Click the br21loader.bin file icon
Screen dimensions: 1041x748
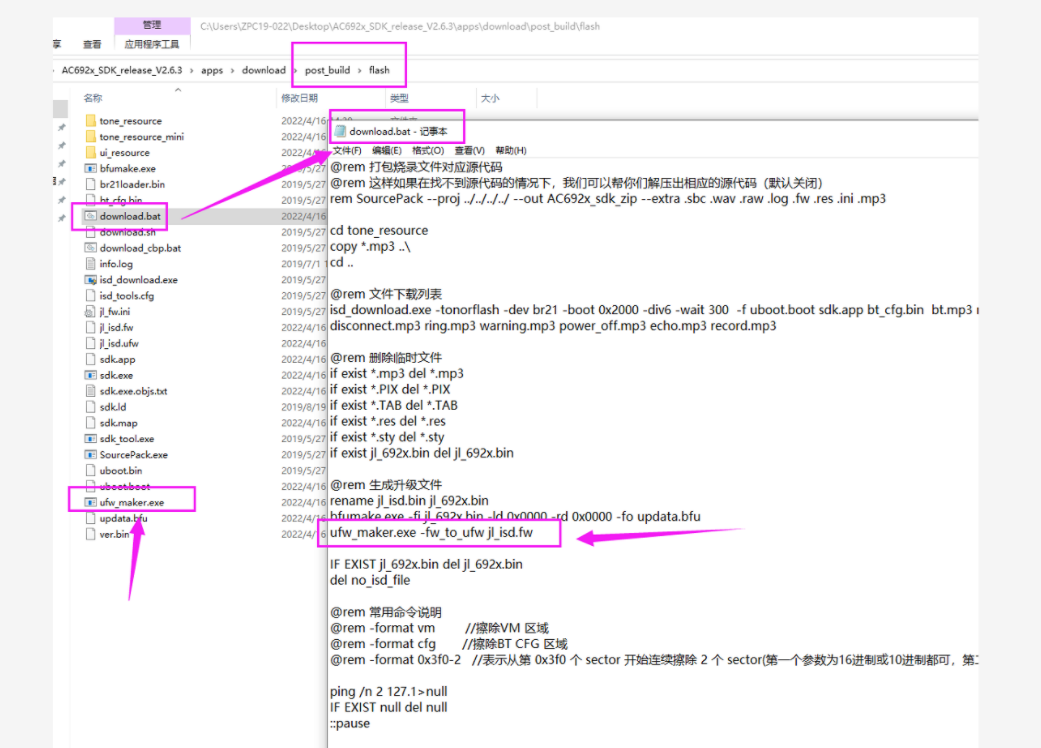(x=90, y=185)
